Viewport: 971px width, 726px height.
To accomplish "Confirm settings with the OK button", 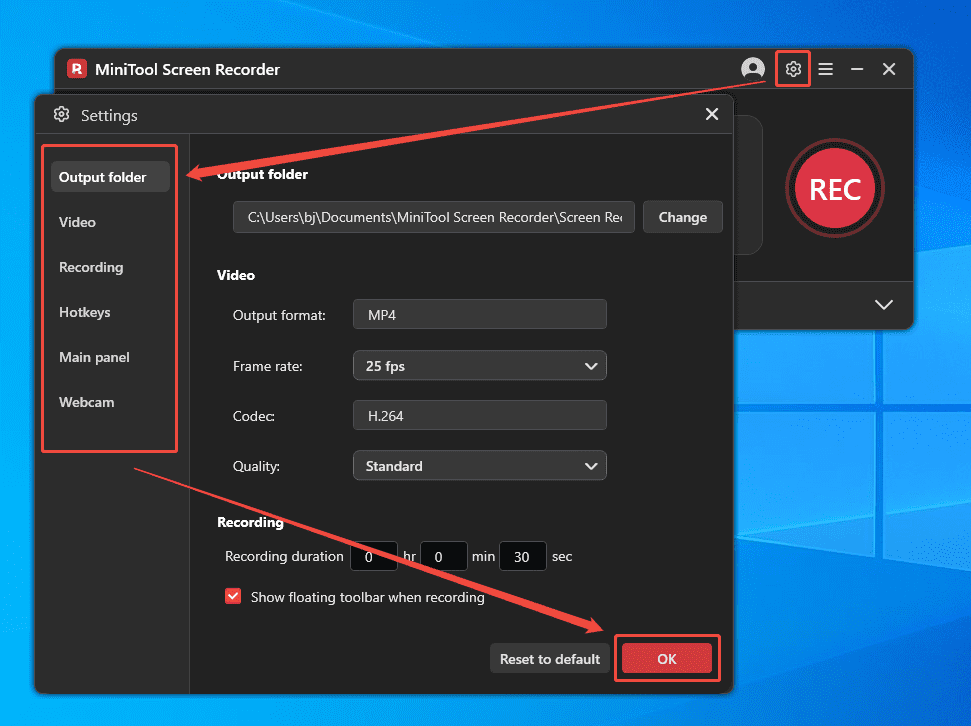I will click(x=666, y=658).
